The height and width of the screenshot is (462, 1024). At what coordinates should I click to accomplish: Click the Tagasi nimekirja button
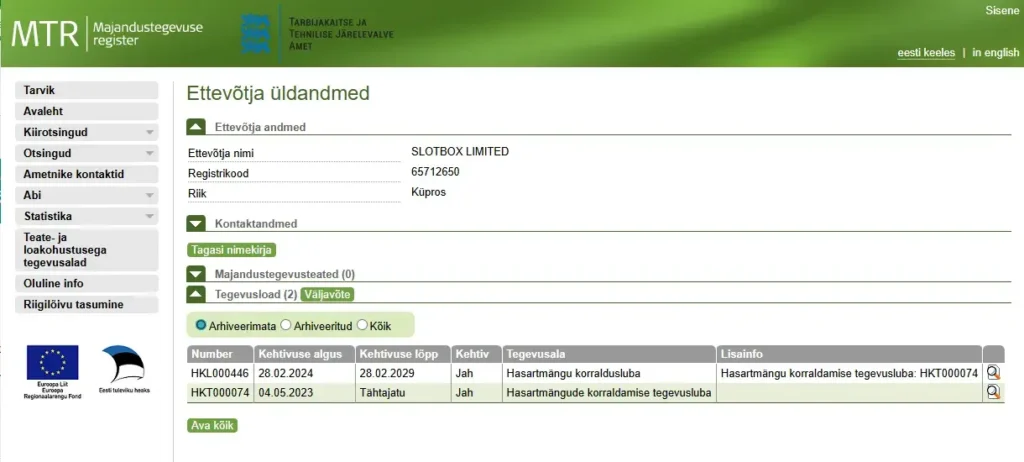point(231,250)
